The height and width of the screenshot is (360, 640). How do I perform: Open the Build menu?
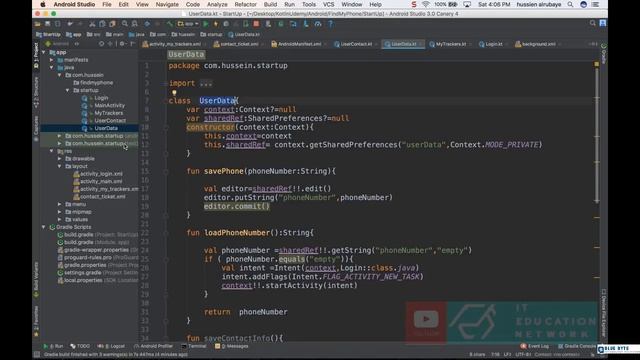[270, 4]
